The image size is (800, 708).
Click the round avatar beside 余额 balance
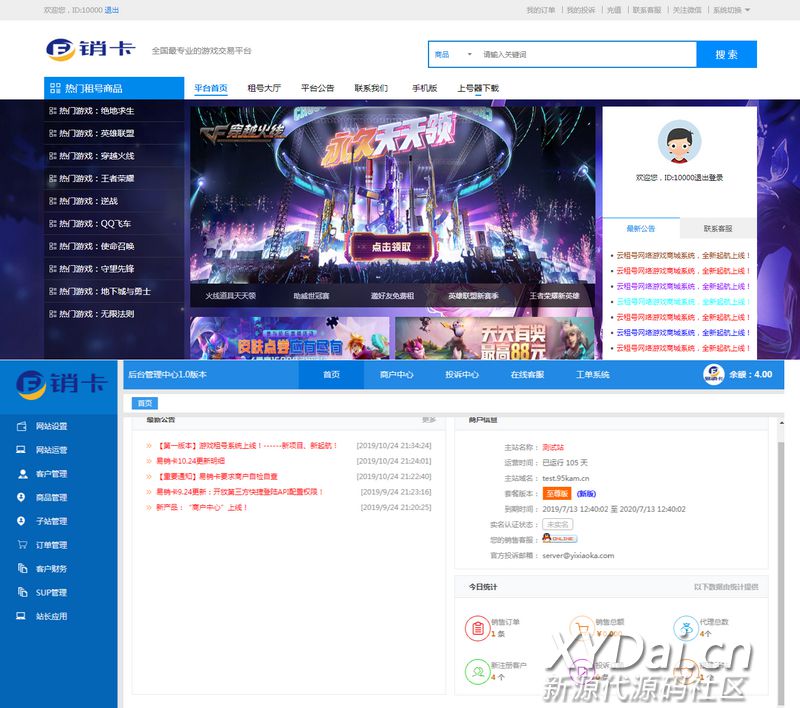pyautogui.click(x=713, y=374)
